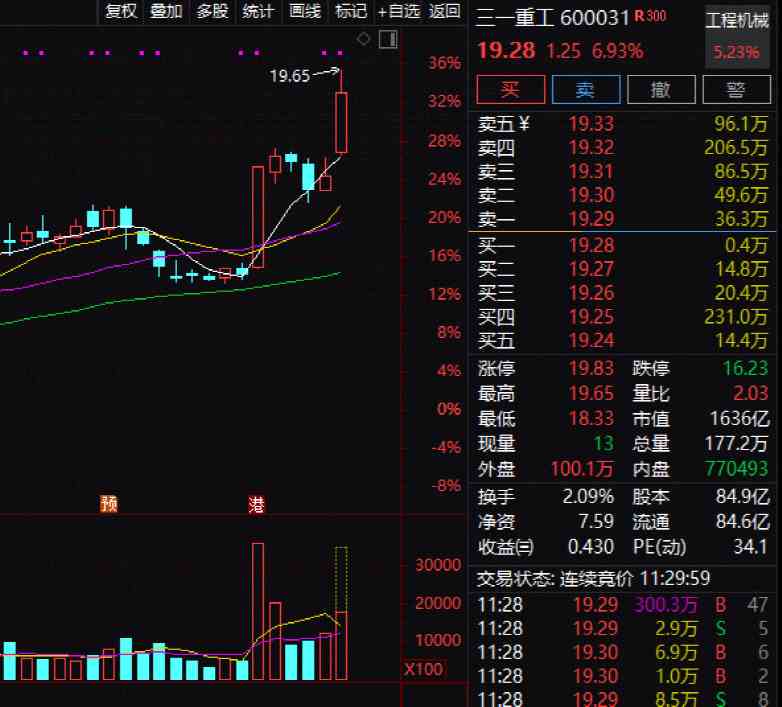The height and width of the screenshot is (707, 782).
Task: Click the 换手 value 2.09%
Action: coord(588,496)
